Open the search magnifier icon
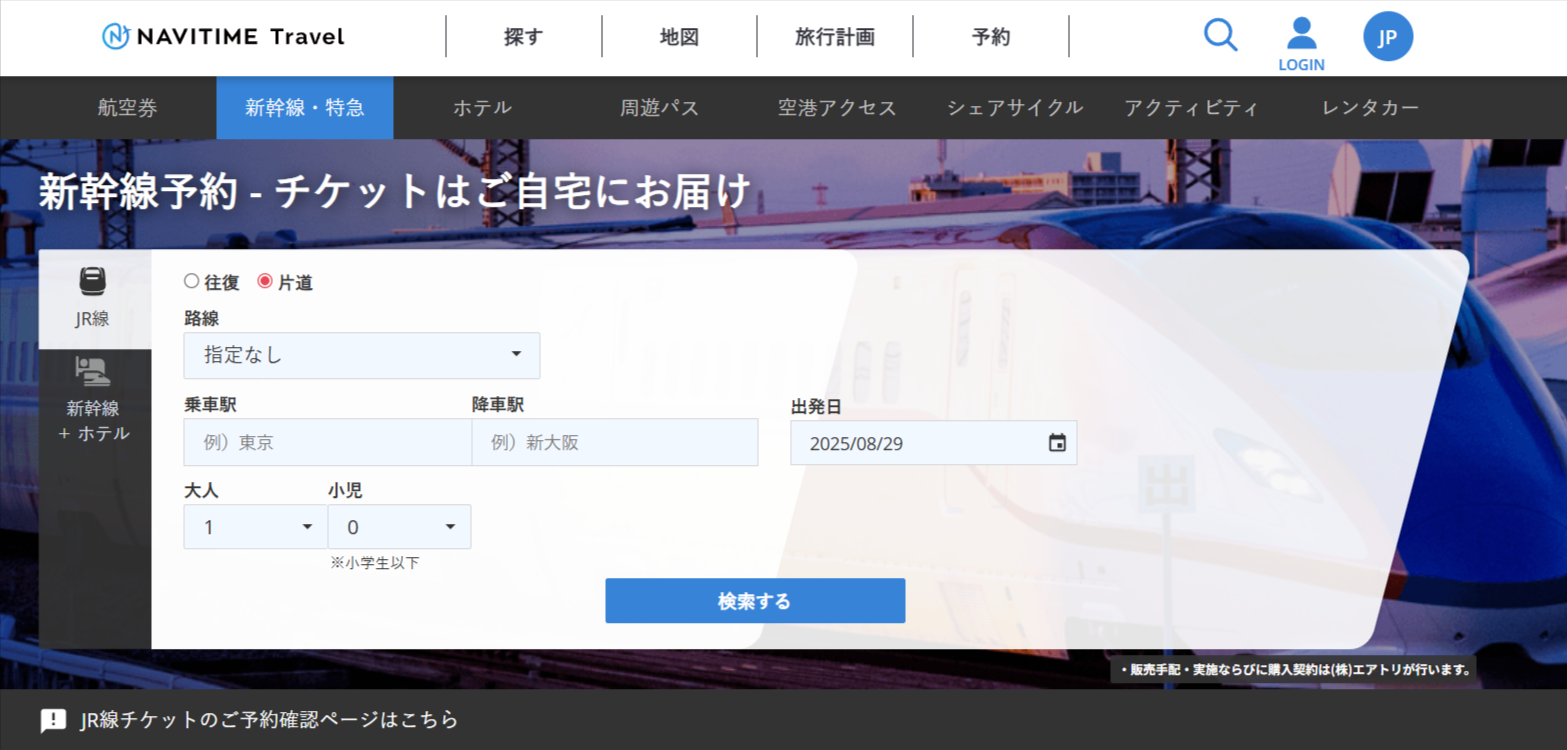 tap(1220, 36)
